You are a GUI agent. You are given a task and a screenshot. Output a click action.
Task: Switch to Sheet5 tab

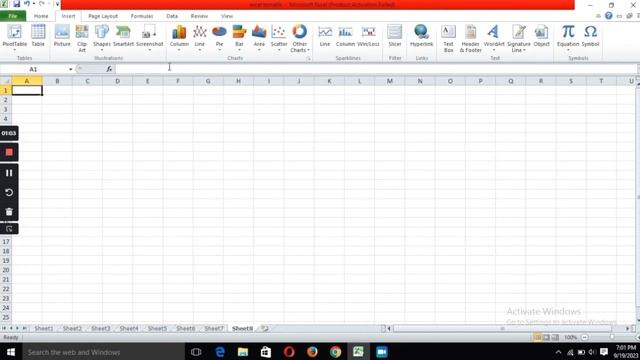coord(157,328)
